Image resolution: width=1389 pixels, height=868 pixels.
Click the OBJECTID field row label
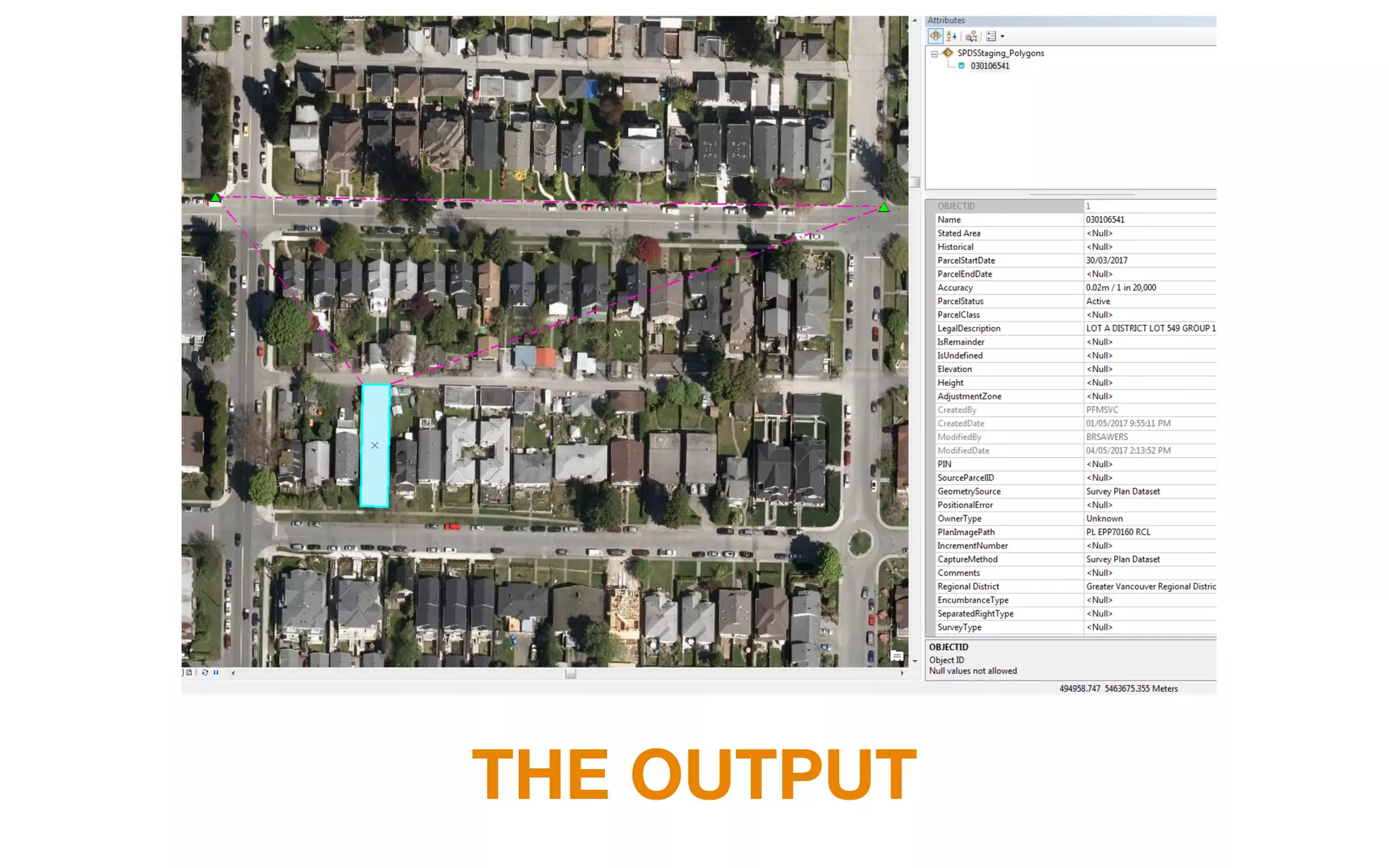pyautogui.click(x=956, y=206)
